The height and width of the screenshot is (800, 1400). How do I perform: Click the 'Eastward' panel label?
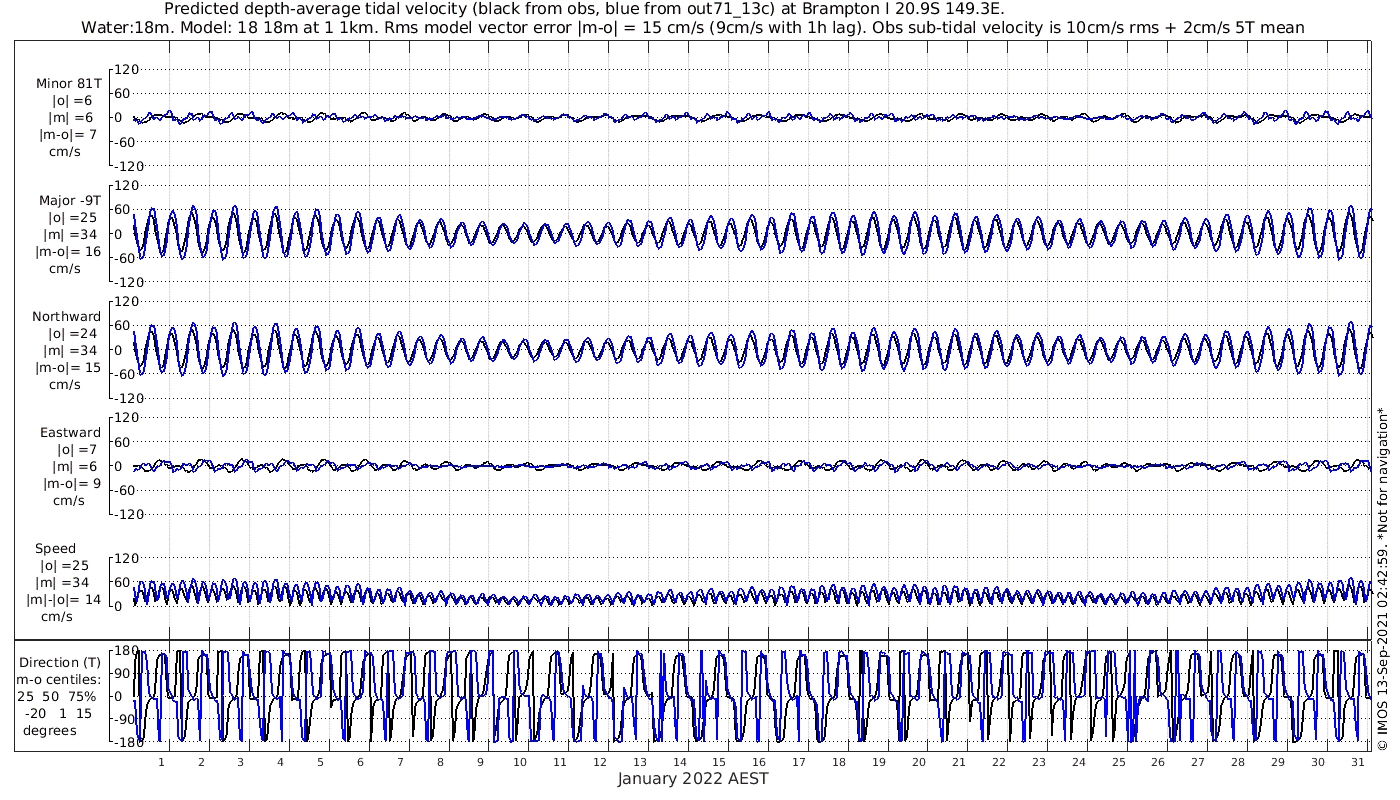pos(70,433)
